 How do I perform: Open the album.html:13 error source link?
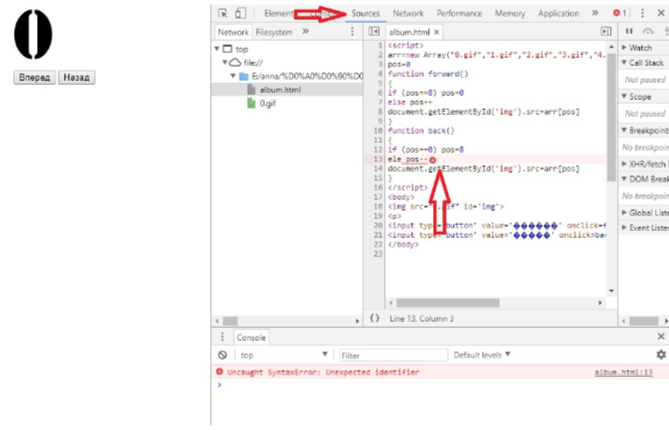(623, 372)
